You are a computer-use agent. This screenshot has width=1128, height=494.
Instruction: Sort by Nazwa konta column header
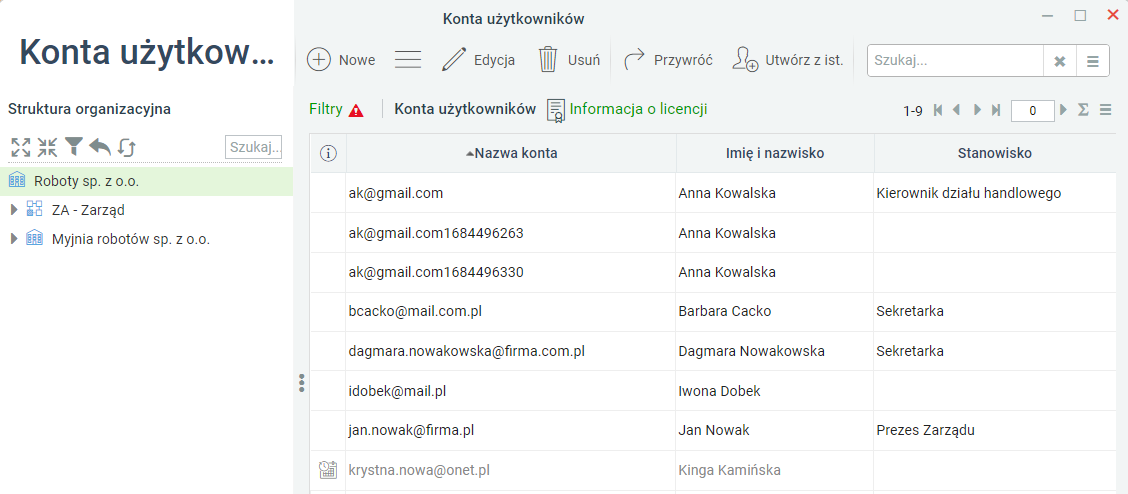[x=511, y=153]
